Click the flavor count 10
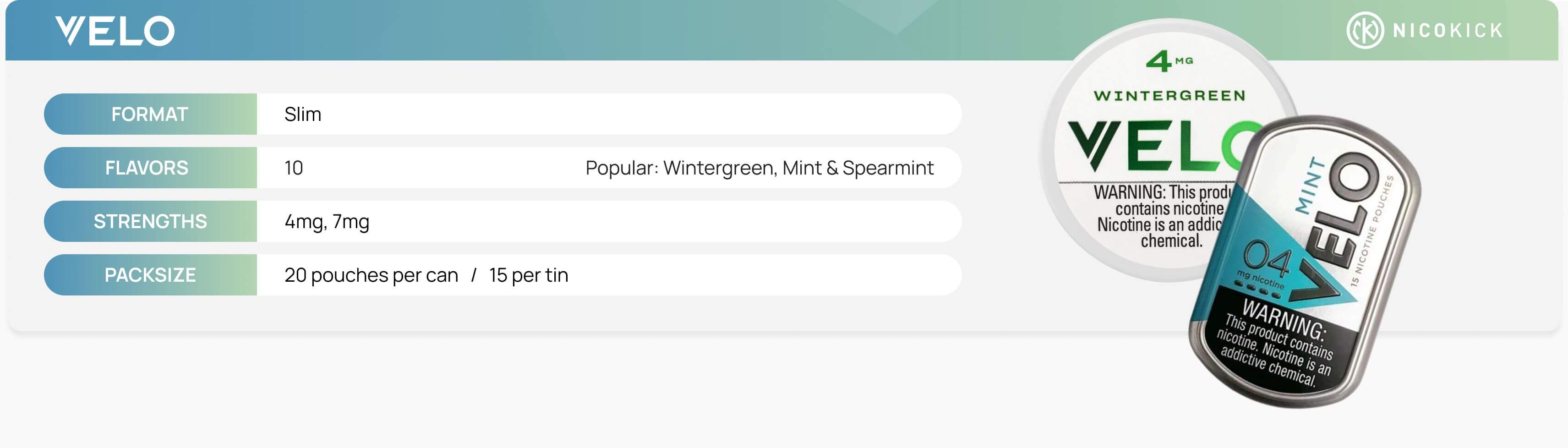 coord(293,168)
